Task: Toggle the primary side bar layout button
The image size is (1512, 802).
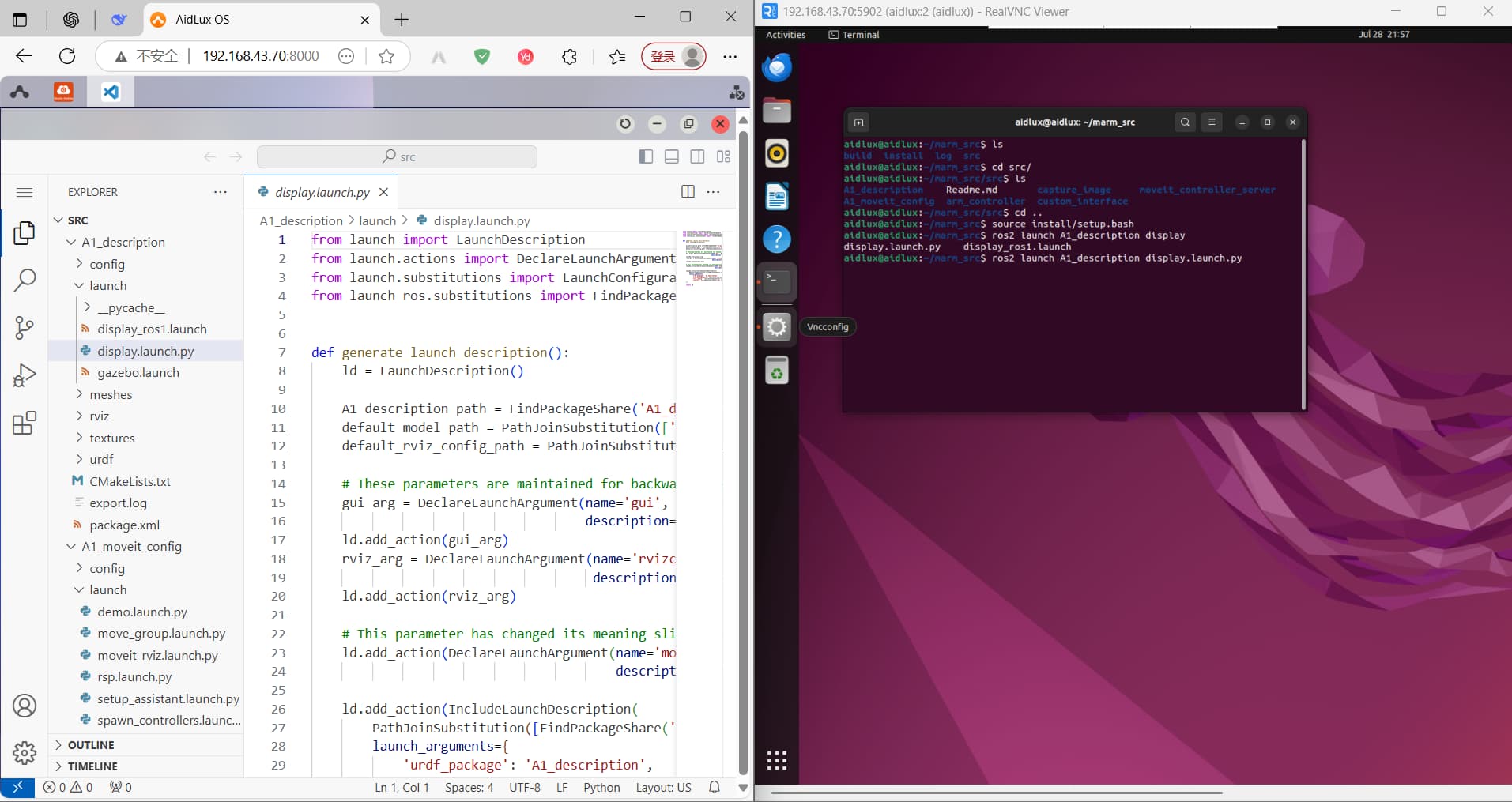Action: tap(646, 156)
